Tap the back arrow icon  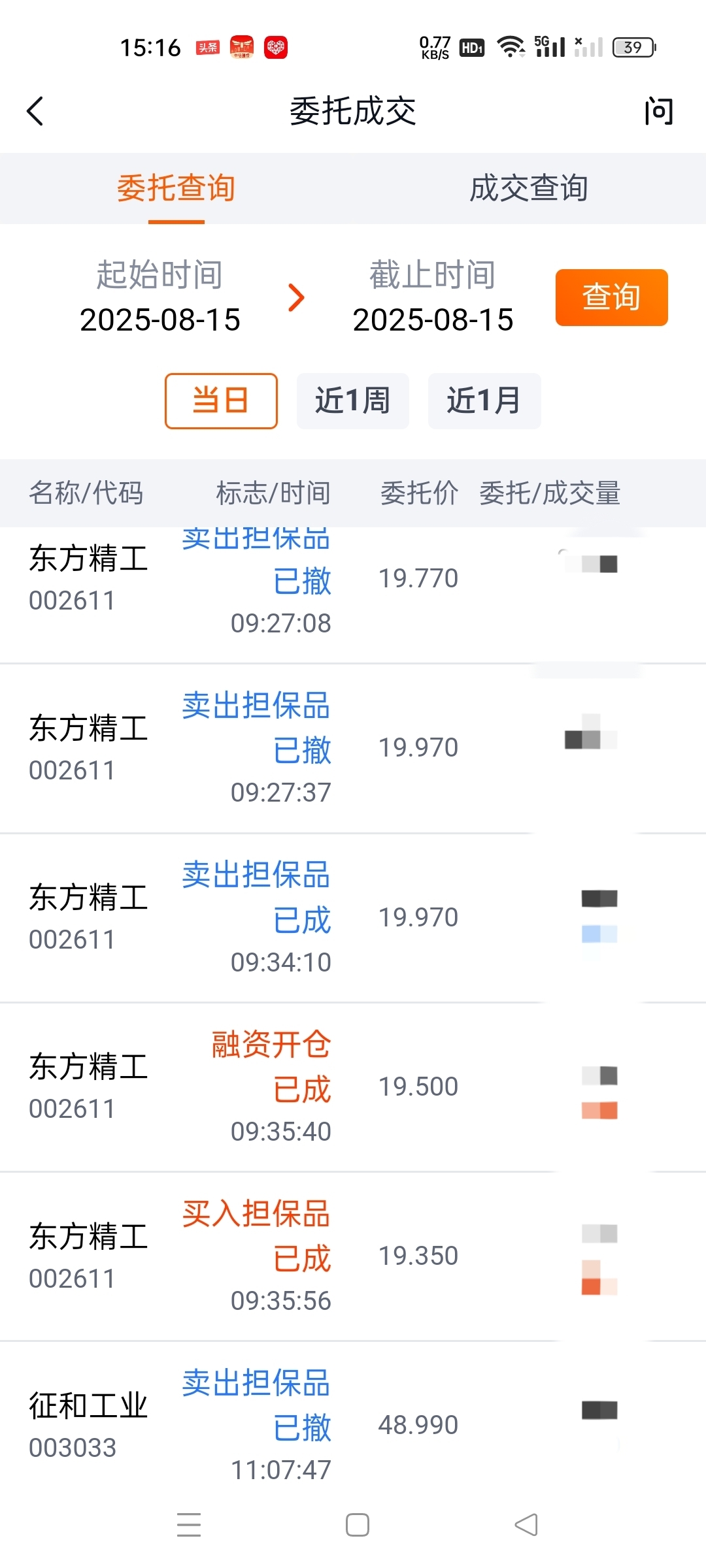(x=35, y=111)
